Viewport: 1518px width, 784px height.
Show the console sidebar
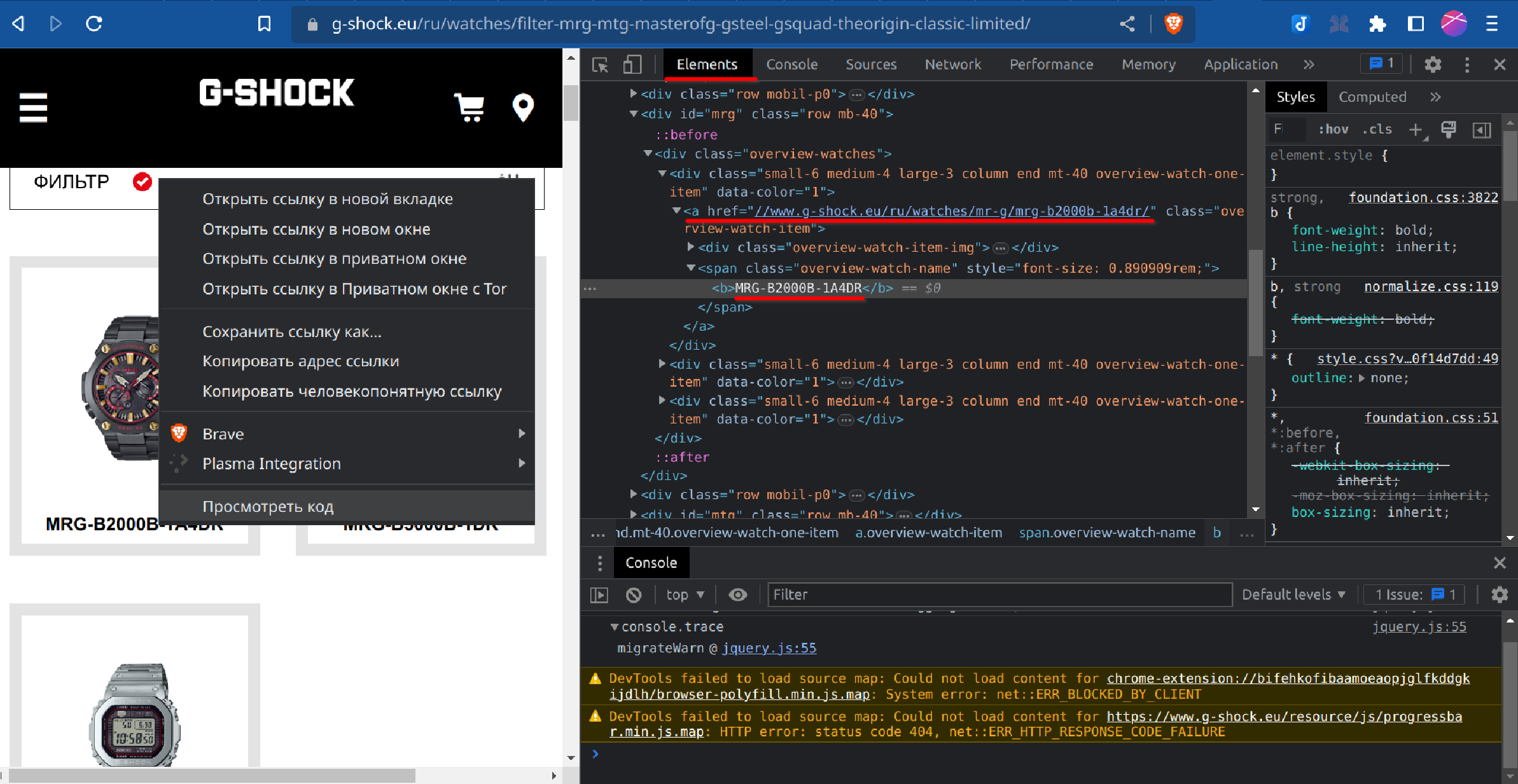click(599, 595)
